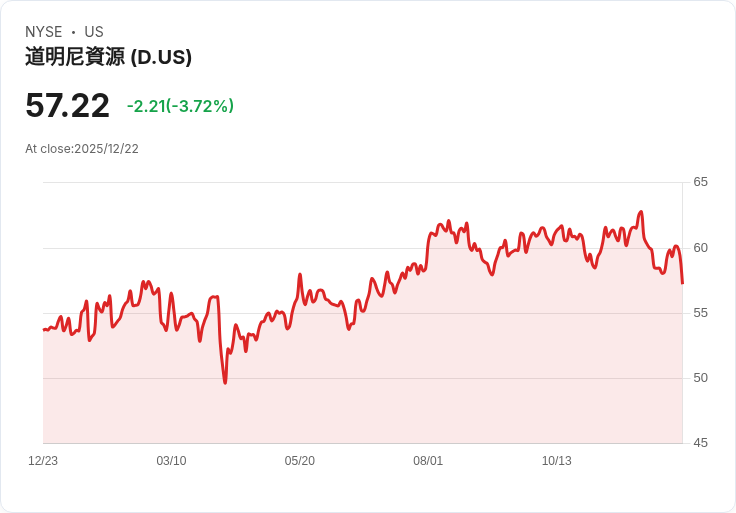
Task: Click the 12/23 date label on x-axis
Action: (x=43, y=461)
